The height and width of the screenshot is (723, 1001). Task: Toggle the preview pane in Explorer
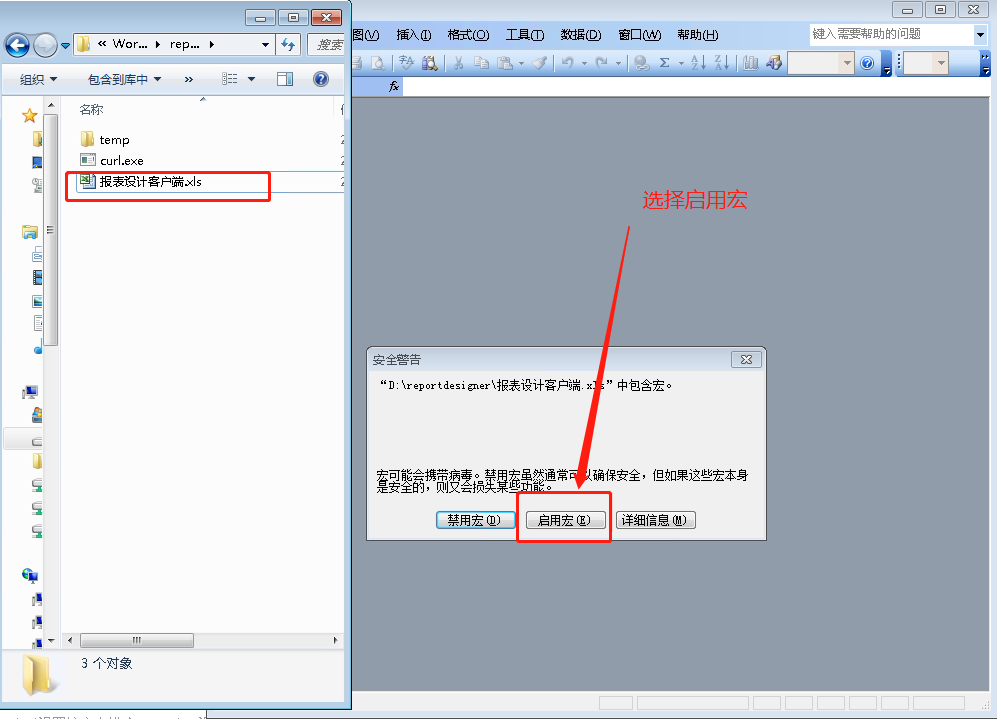tap(285, 79)
